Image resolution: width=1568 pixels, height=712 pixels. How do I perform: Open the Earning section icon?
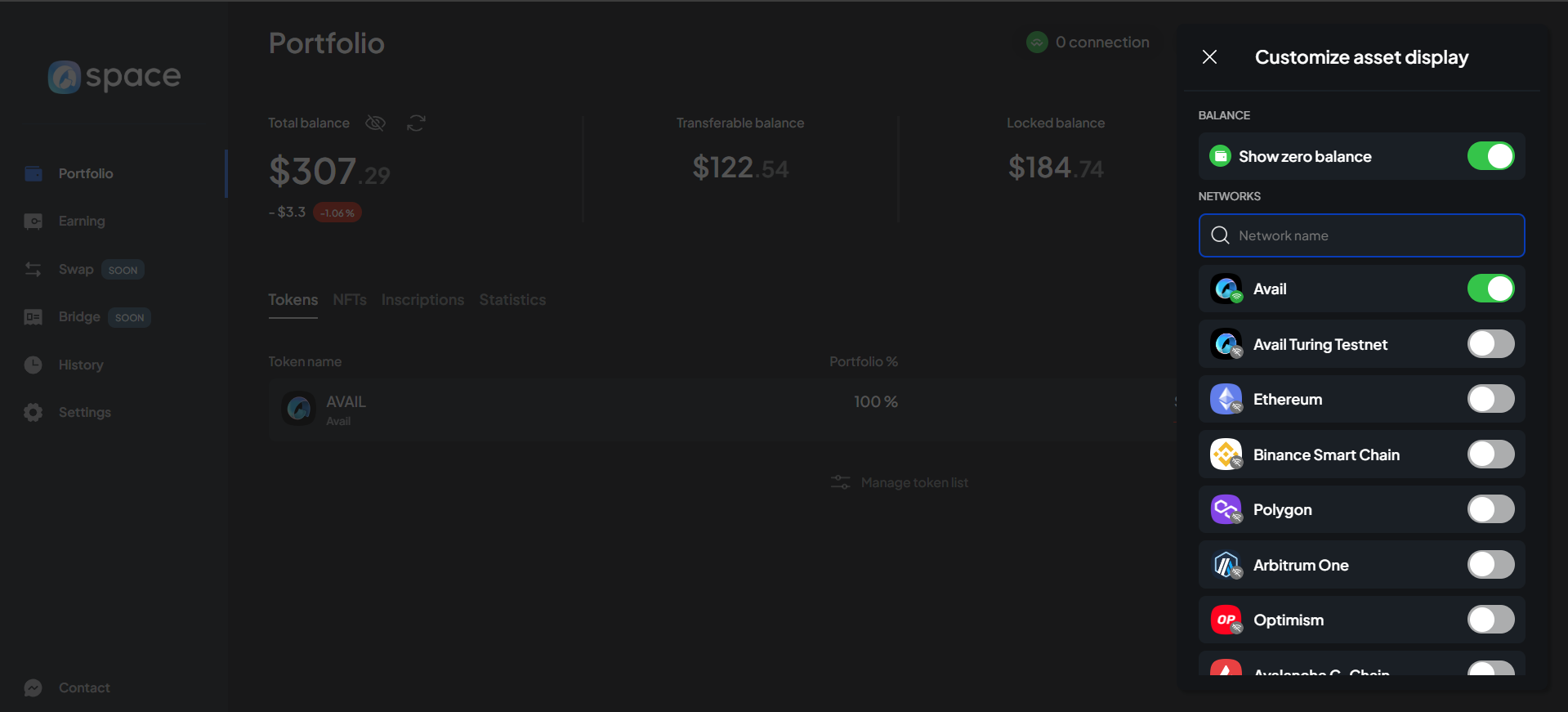click(x=34, y=222)
